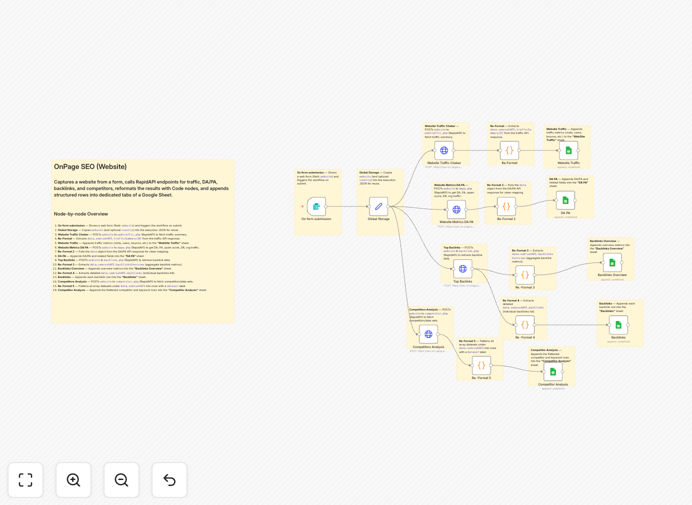The width and height of the screenshot is (692, 505).
Task: Click the workflow description paragraph in the sticky note
Action: click(141, 188)
